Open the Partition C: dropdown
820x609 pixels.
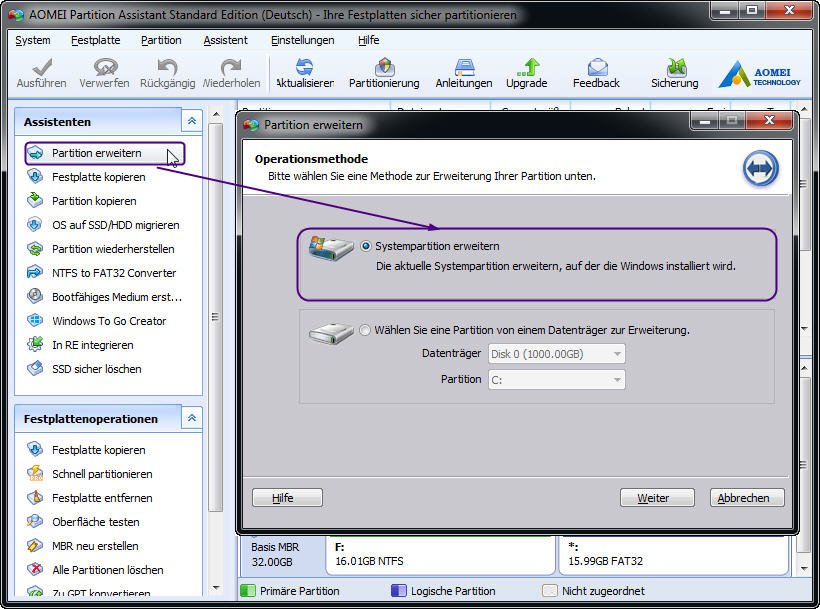pyautogui.click(x=556, y=380)
